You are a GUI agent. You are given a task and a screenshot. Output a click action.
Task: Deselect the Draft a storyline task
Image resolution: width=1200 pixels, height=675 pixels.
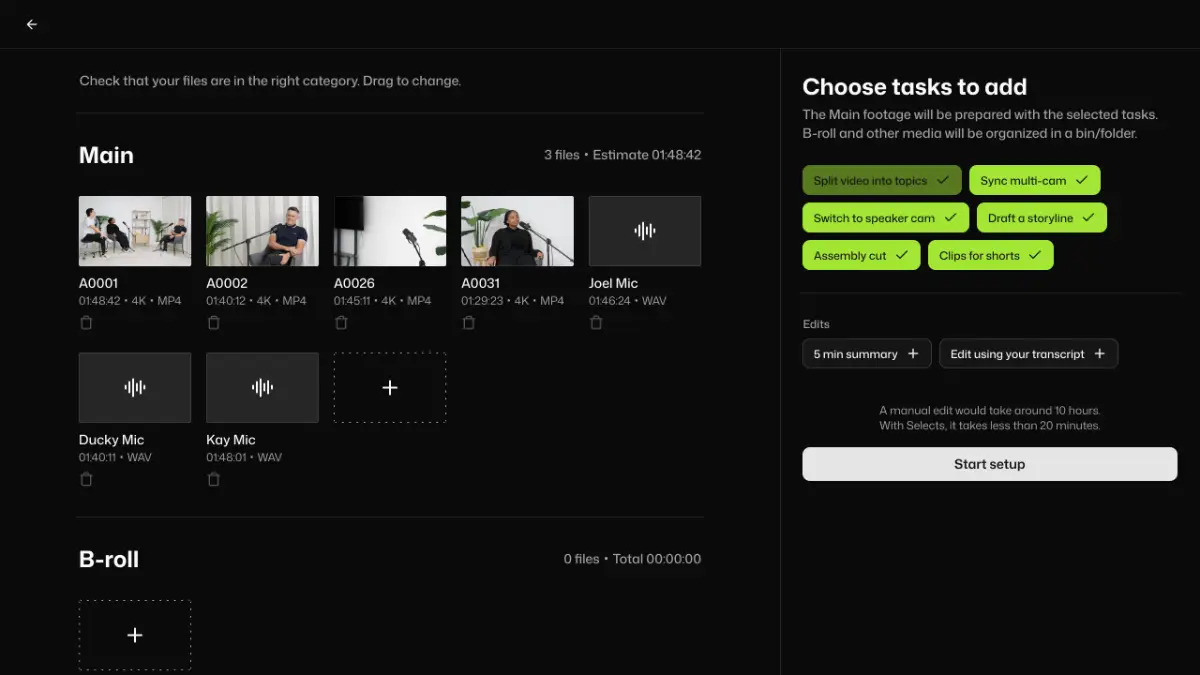click(1041, 218)
